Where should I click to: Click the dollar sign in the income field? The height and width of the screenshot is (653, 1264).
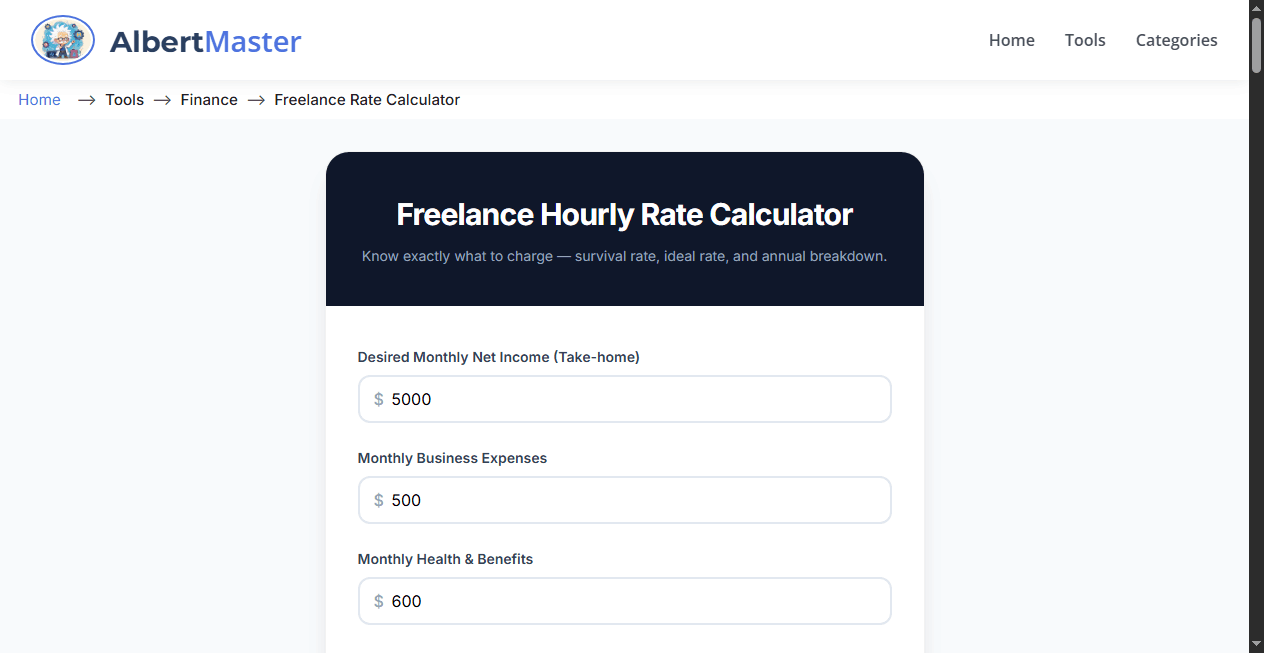coord(379,399)
